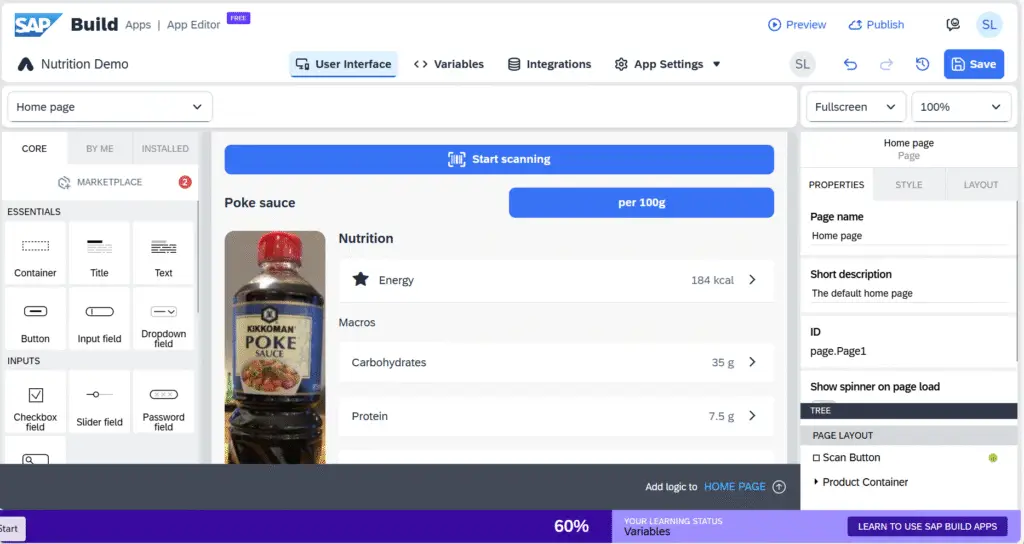
Task: Add a Container component from Essentials
Action: [35, 252]
